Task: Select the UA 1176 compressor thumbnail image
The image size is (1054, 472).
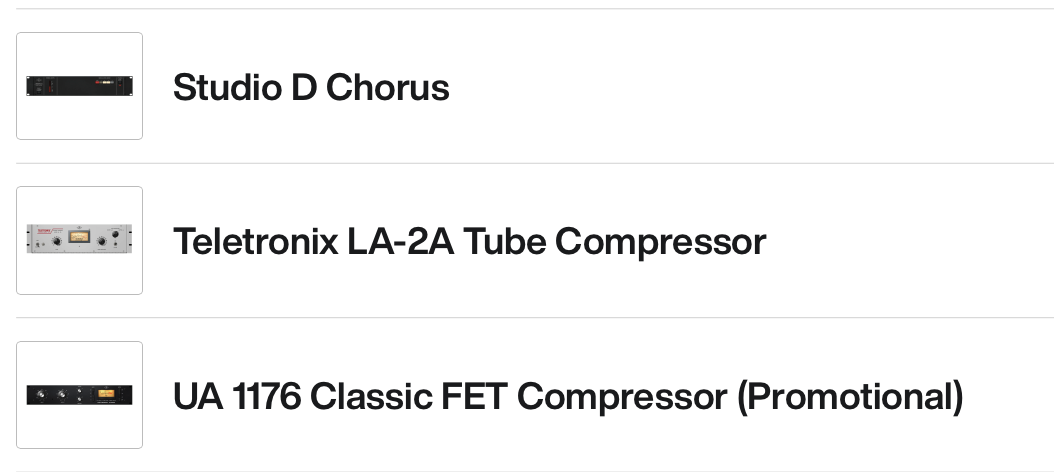Action: tap(79, 395)
